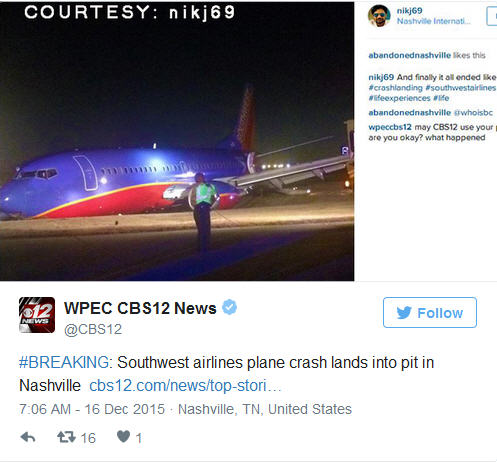Like the tweet with the heart icon
Viewport: 497px width, 463px height.
click(123, 436)
